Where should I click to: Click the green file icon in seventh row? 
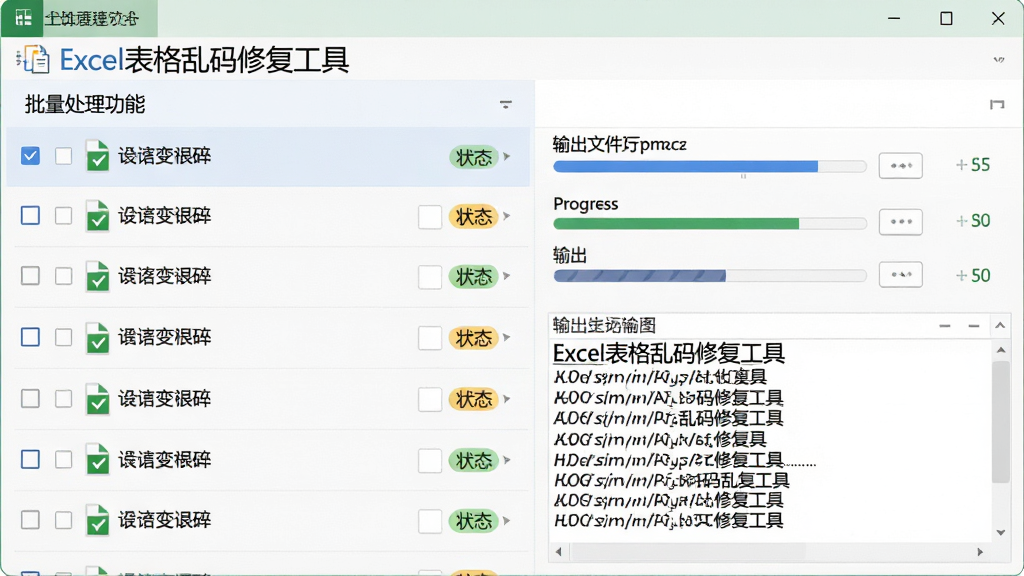tap(97, 520)
